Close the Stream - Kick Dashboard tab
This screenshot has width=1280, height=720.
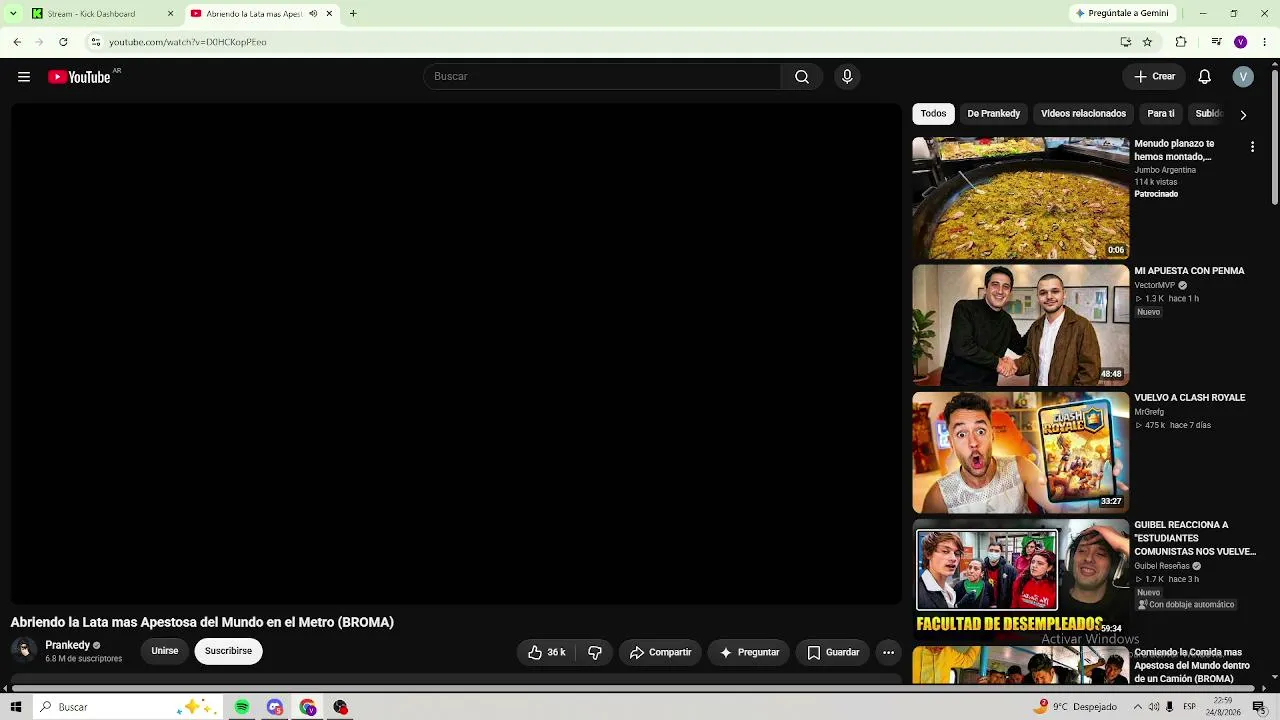coord(170,14)
